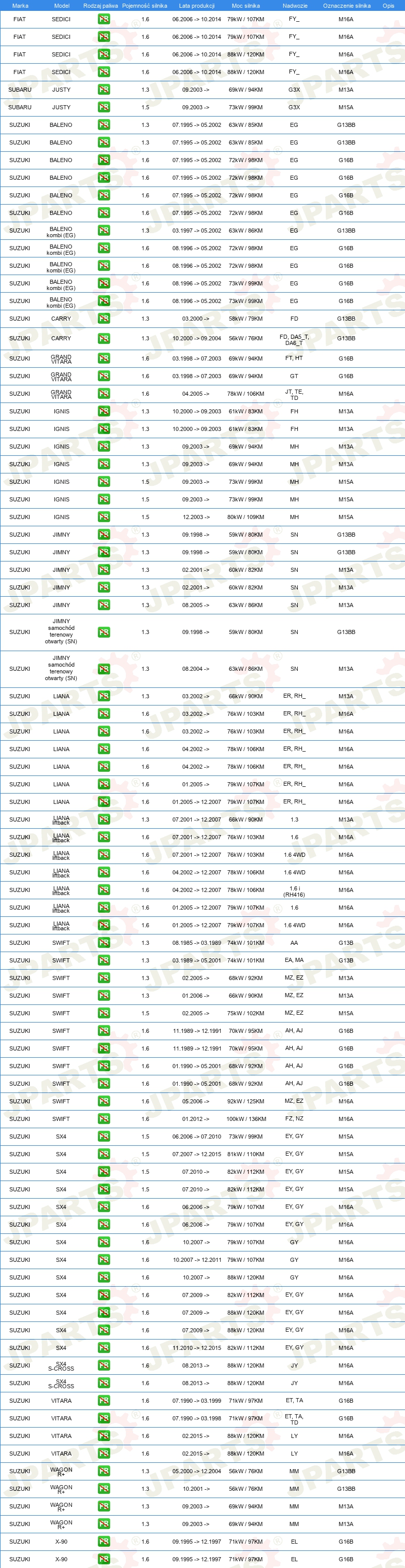Click the 'Moc silnika' column header
This screenshot has height=1568, width=405.
(245, 6)
